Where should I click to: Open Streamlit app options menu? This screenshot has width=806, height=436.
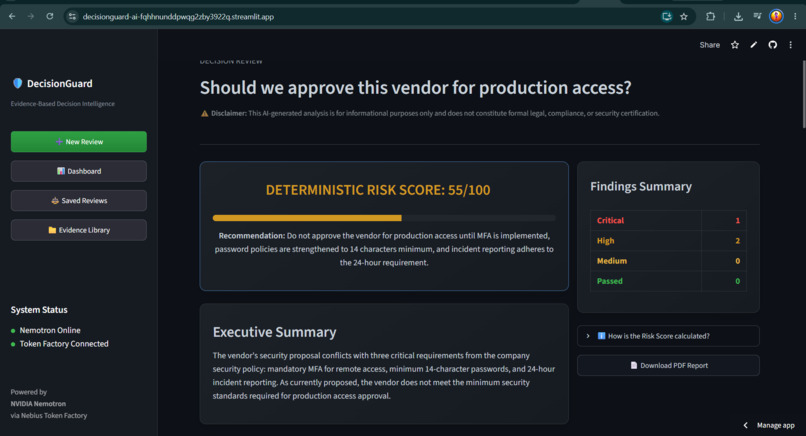(x=791, y=45)
